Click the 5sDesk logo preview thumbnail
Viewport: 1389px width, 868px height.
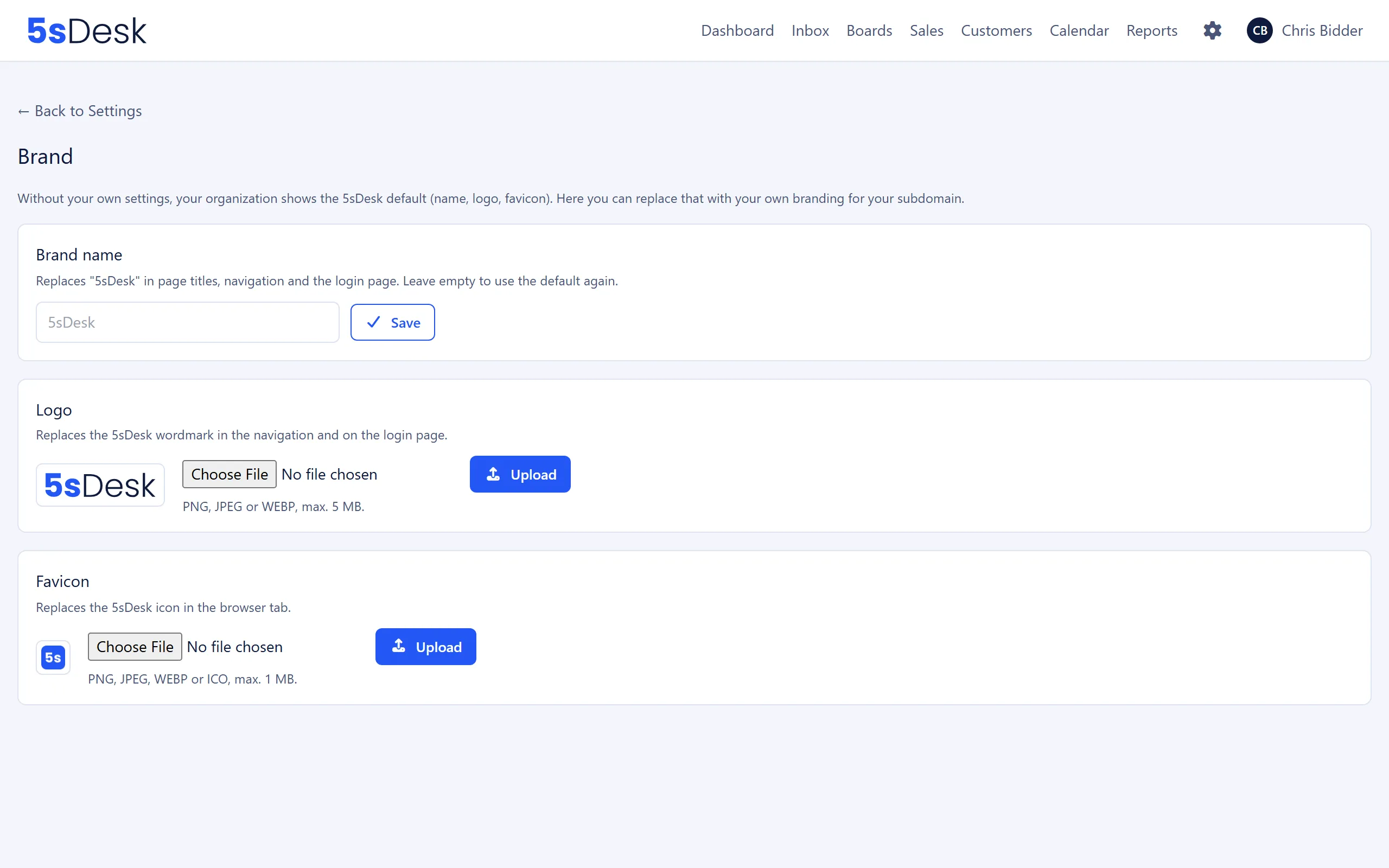(x=100, y=485)
